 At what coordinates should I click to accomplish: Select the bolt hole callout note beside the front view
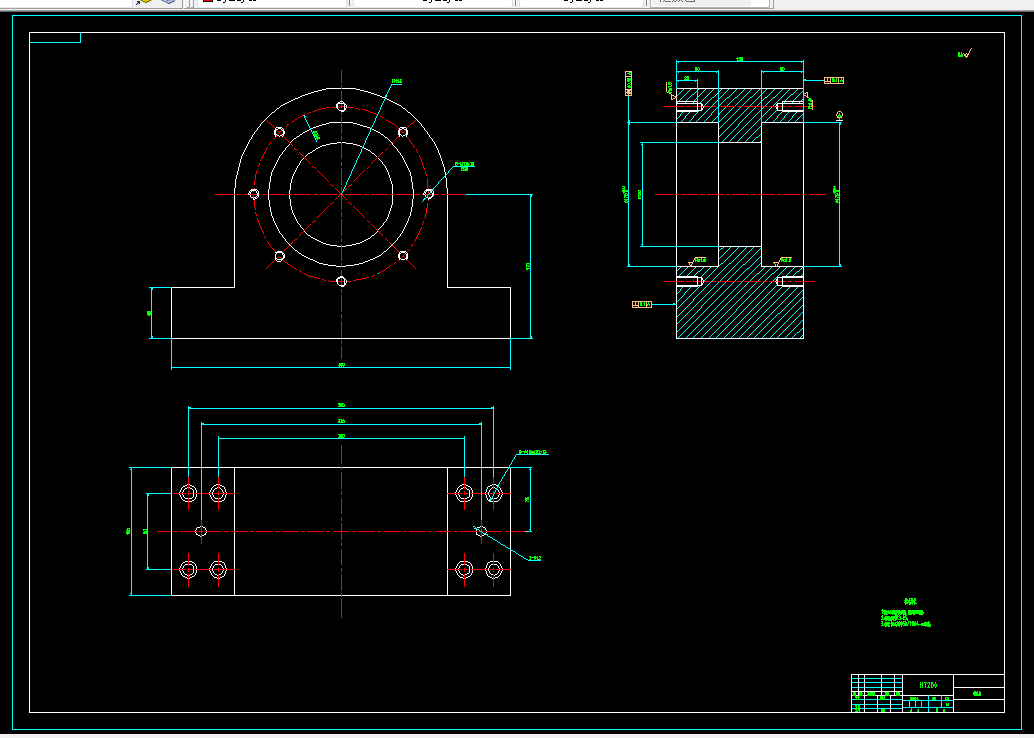point(465,166)
